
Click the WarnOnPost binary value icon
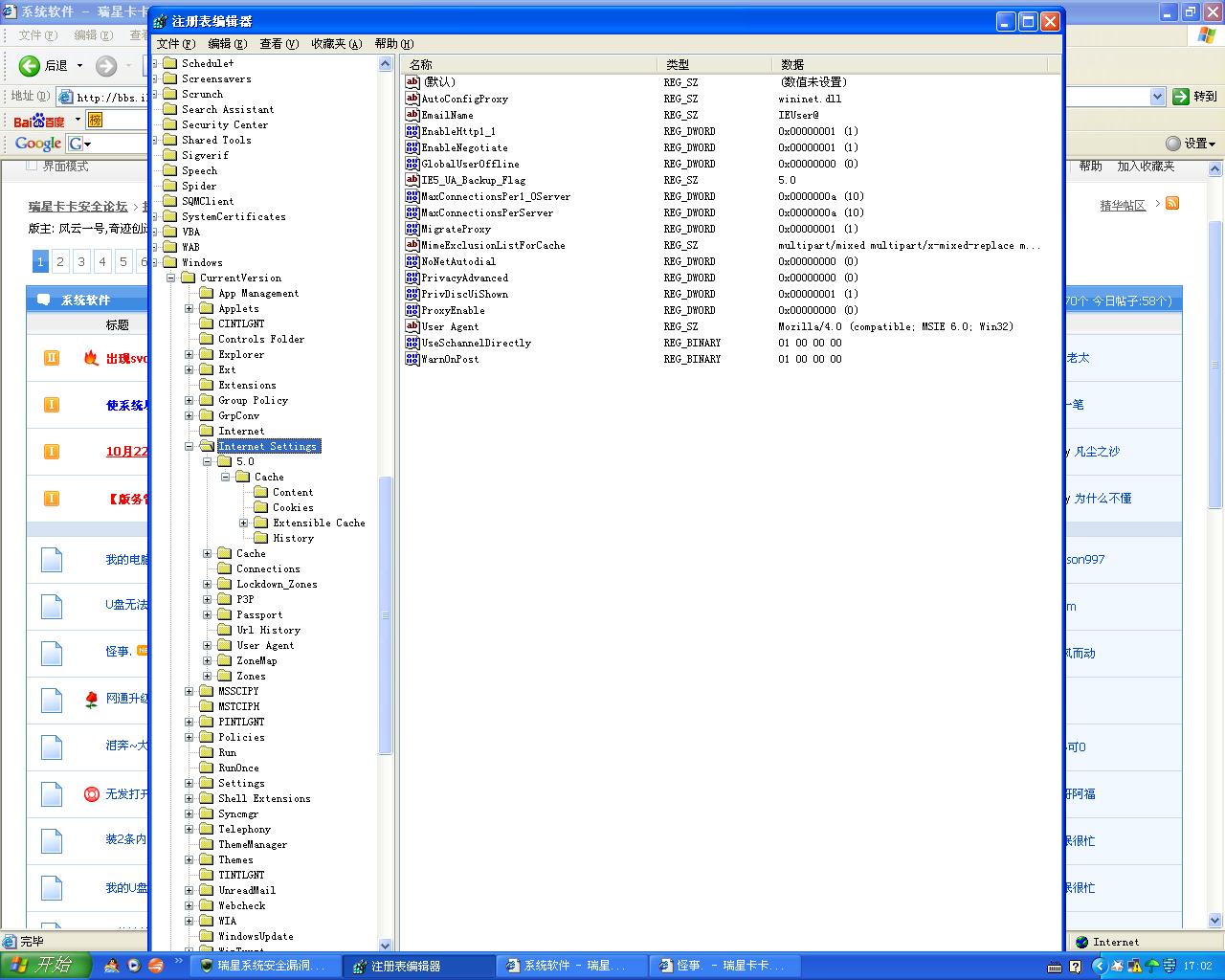click(x=412, y=359)
